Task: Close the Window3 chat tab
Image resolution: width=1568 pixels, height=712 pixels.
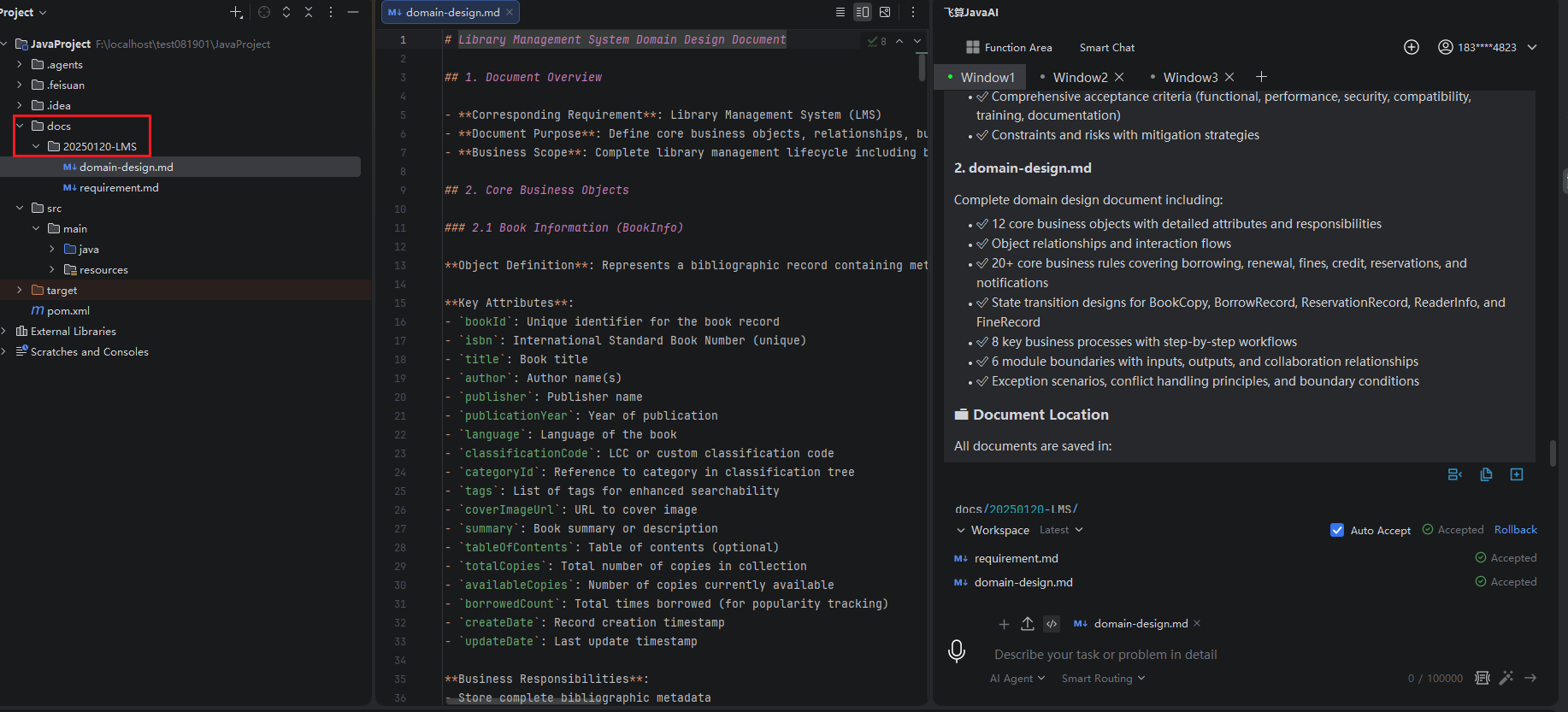Action: coord(1229,77)
